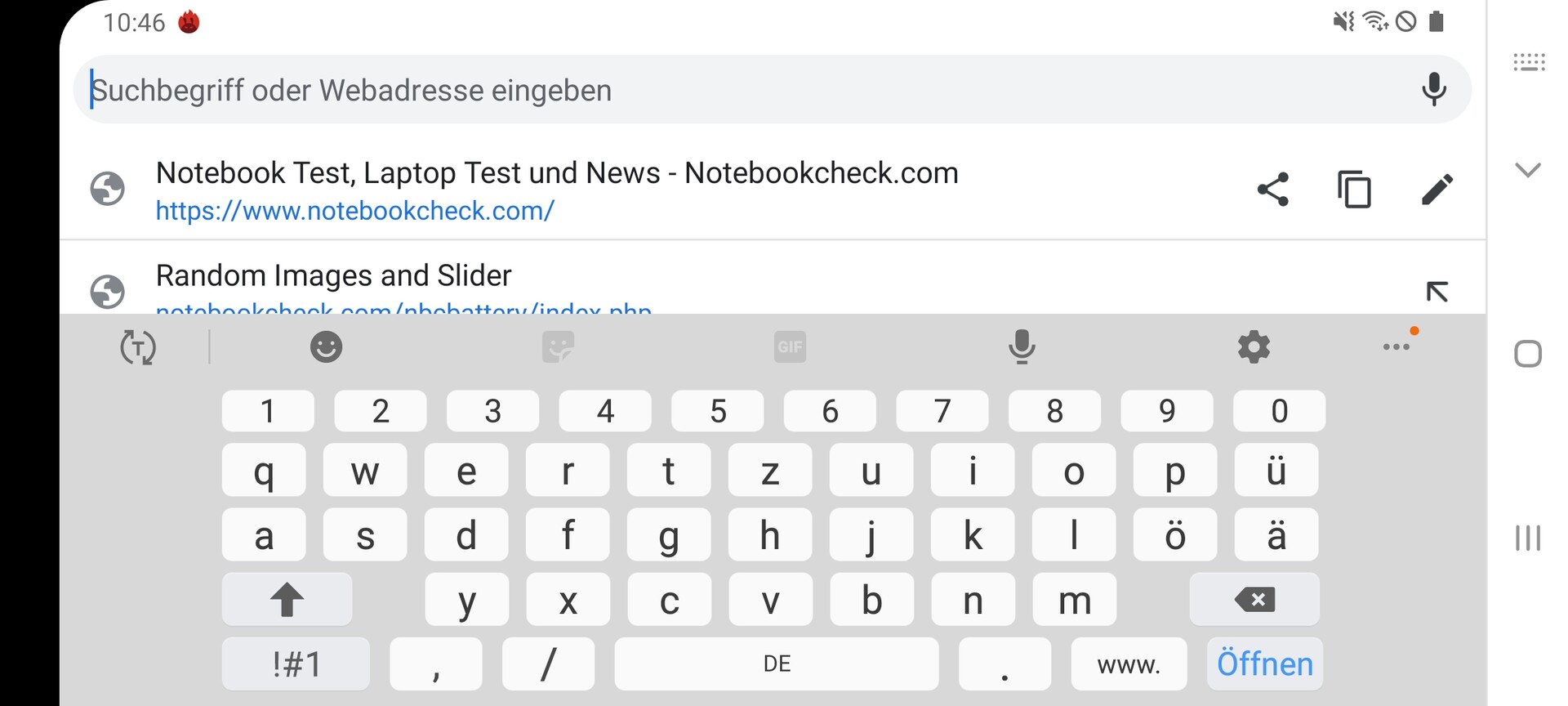Collapse keyboard with the down chevron
Image resolution: width=1568 pixels, height=706 pixels.
(x=1527, y=170)
